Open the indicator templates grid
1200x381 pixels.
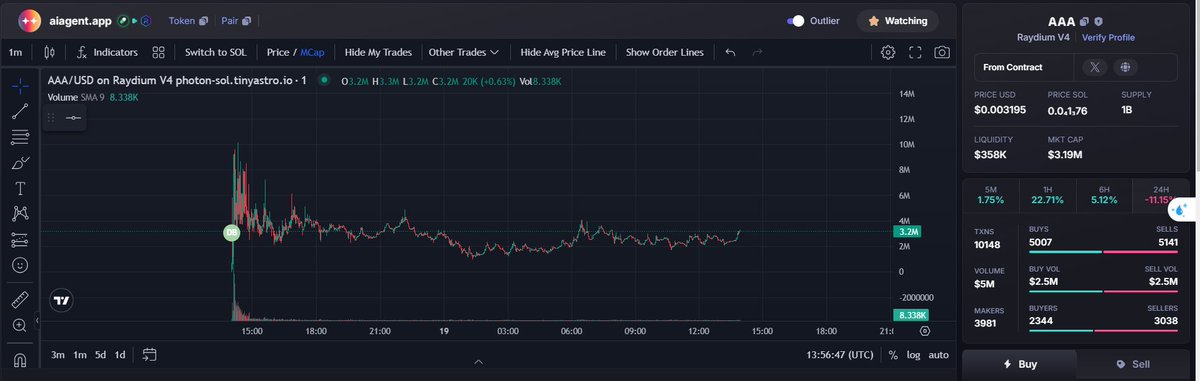click(x=158, y=52)
